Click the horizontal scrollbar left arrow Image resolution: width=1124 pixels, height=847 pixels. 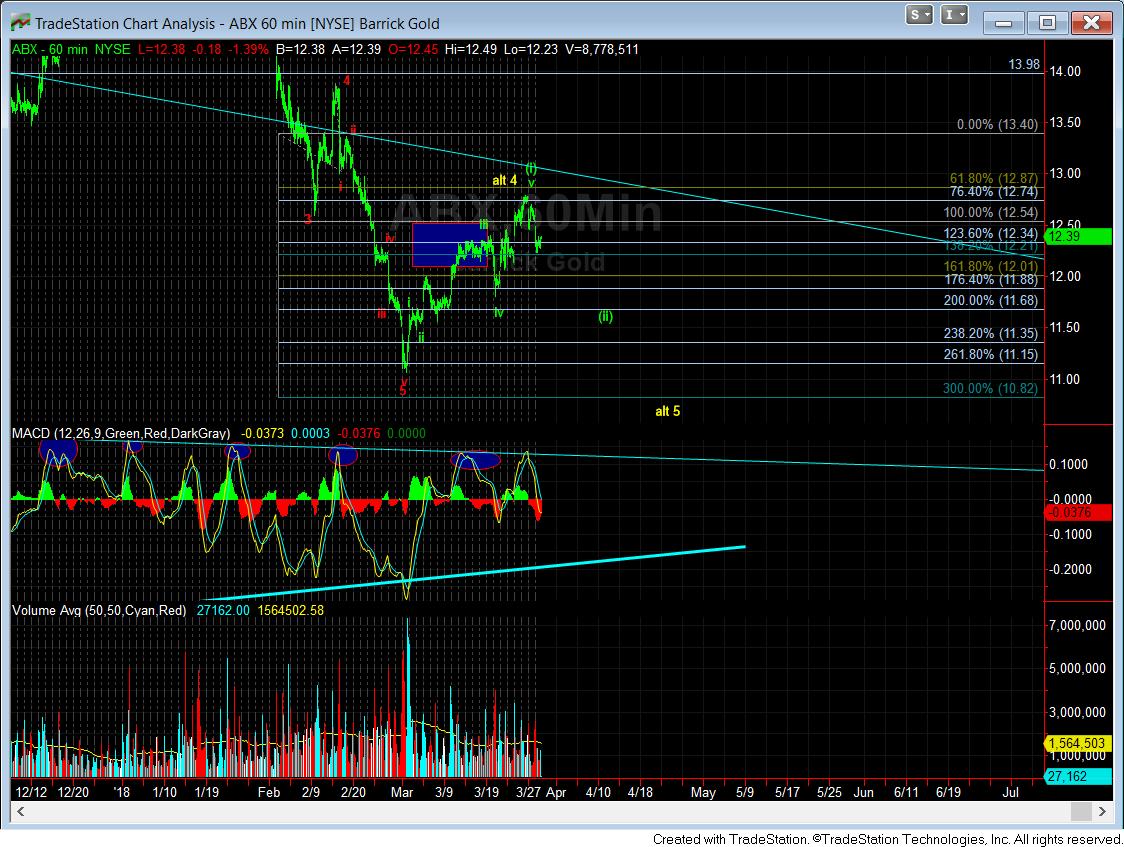coord(21,811)
